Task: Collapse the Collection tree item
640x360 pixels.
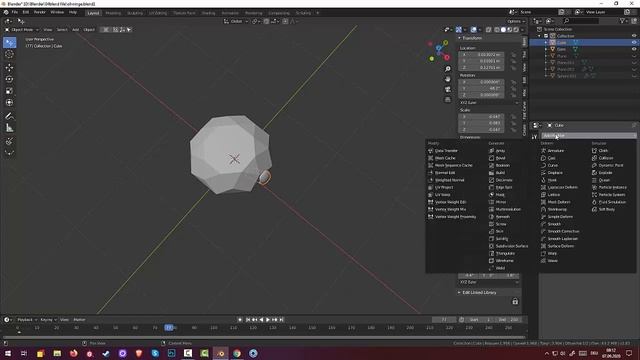Action: (x=539, y=36)
